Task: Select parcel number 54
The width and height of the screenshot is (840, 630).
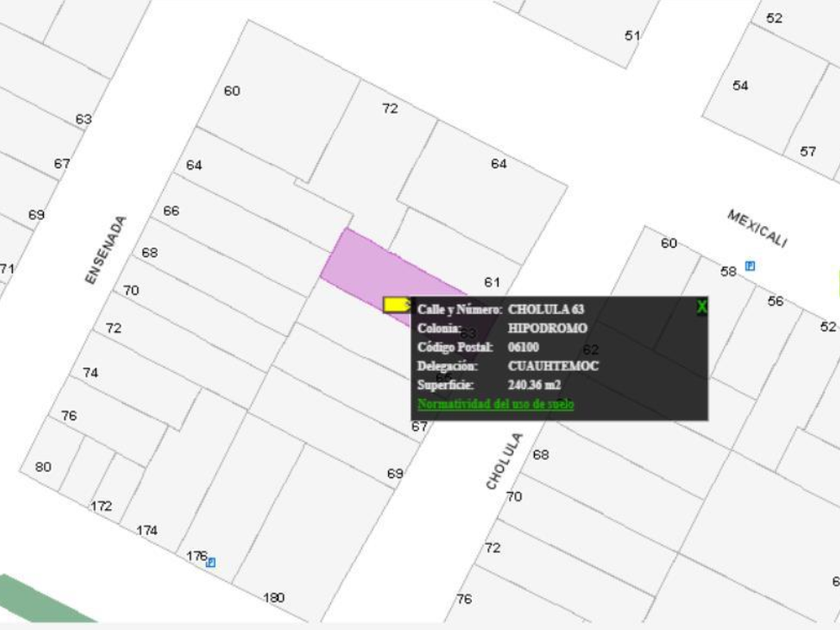Action: click(x=740, y=85)
